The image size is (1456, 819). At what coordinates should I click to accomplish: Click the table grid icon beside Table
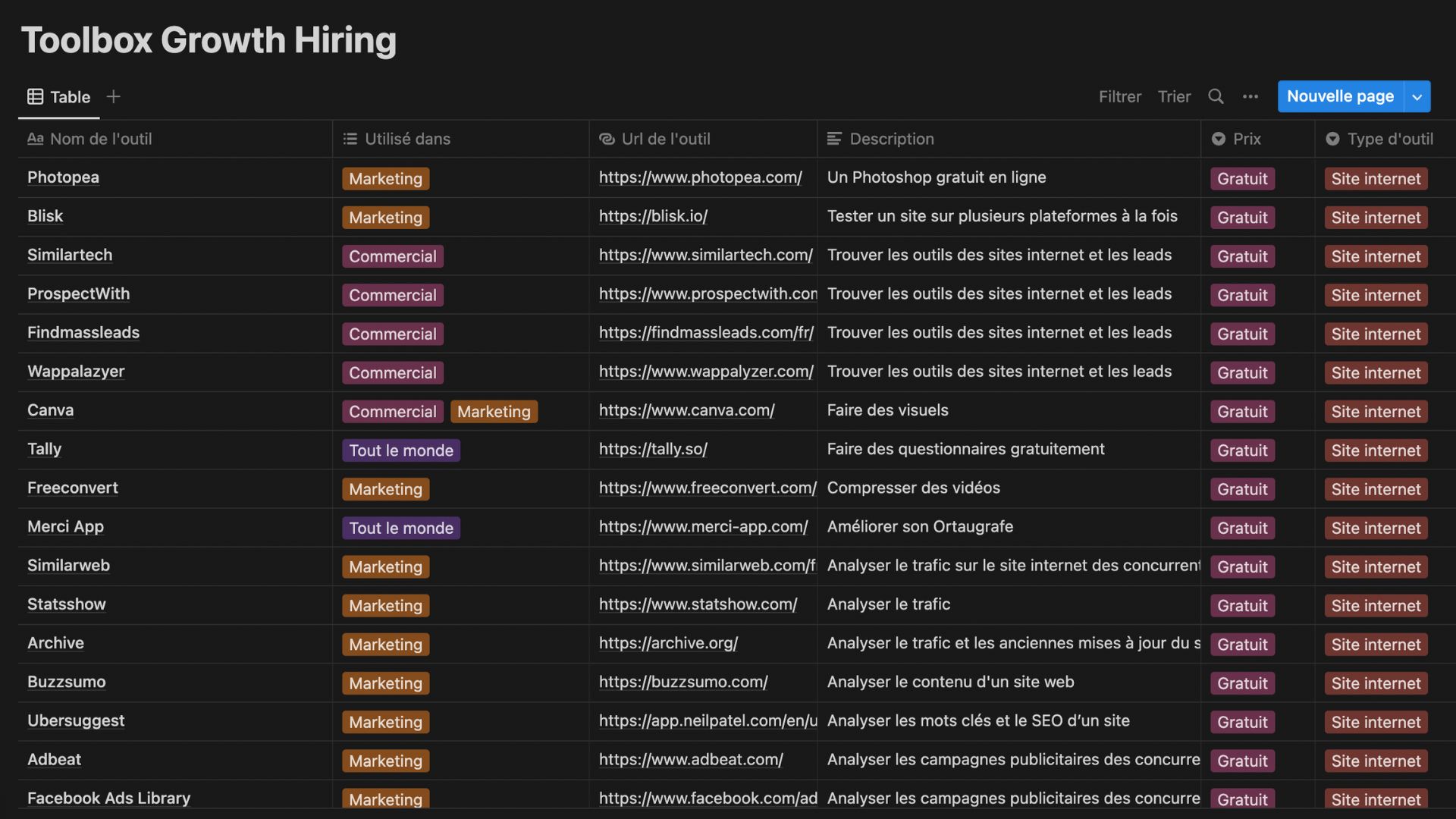[x=35, y=96]
